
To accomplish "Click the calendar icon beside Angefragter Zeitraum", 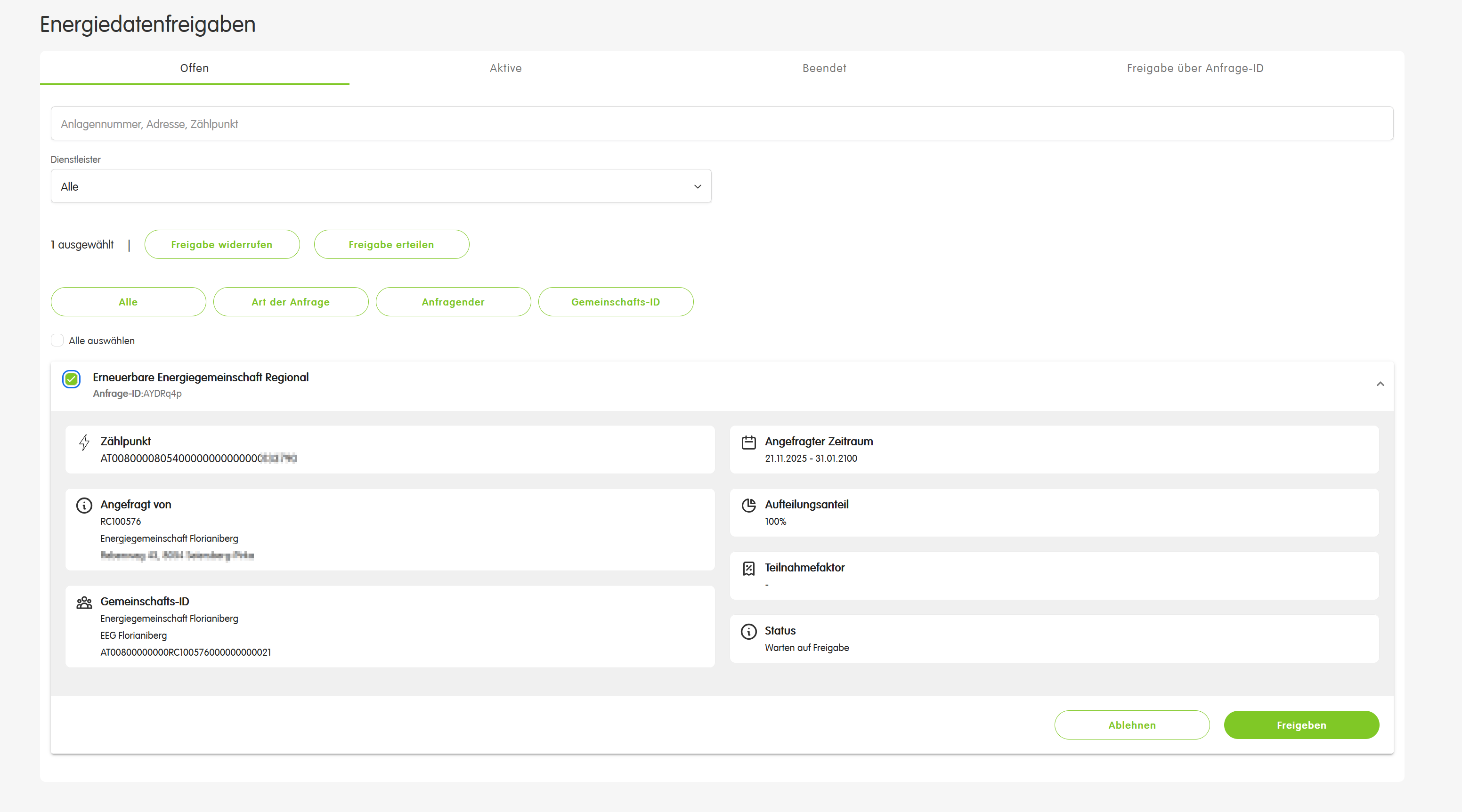I will (x=748, y=442).
